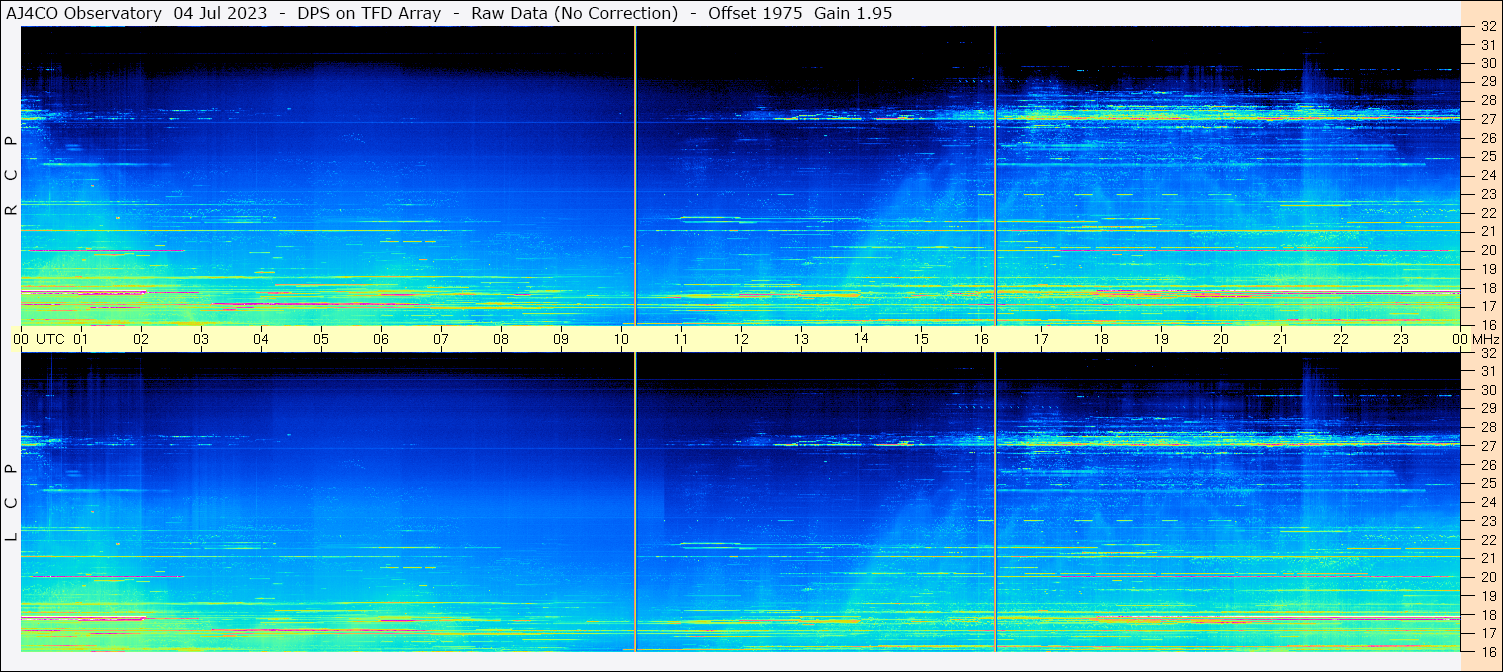Select the 05 hour tick label
This screenshot has width=1503, height=672.
pyautogui.click(x=321, y=339)
